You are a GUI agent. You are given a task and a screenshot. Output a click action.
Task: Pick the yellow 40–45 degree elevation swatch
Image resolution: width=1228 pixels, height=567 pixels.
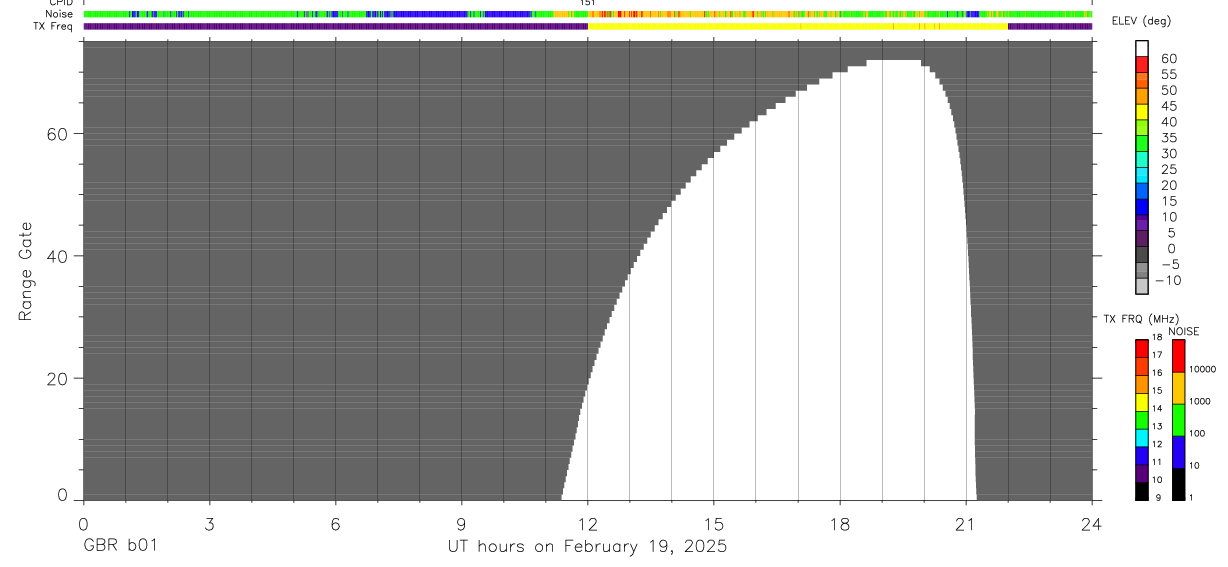click(1142, 113)
